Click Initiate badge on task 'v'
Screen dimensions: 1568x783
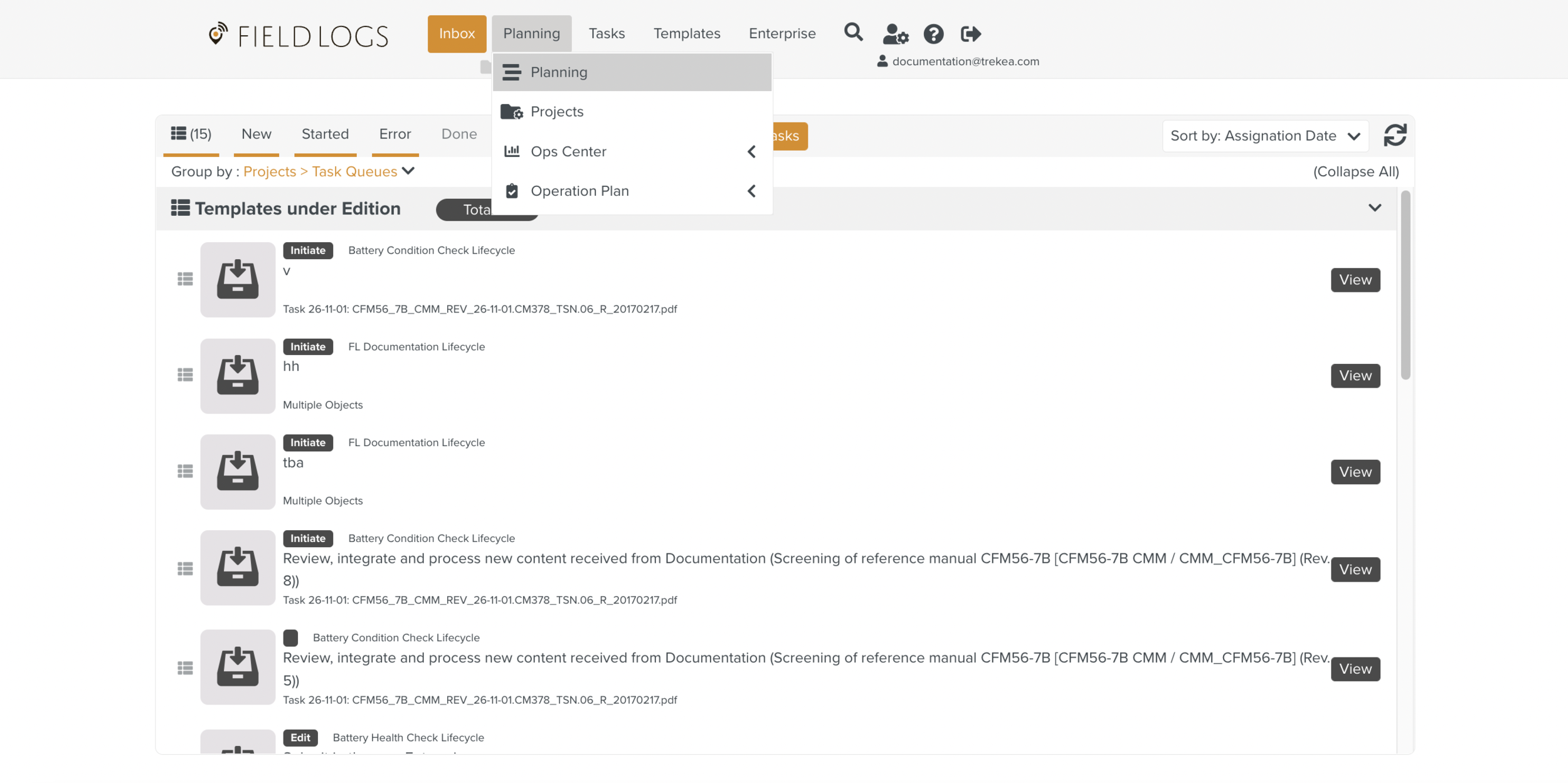[x=308, y=250]
